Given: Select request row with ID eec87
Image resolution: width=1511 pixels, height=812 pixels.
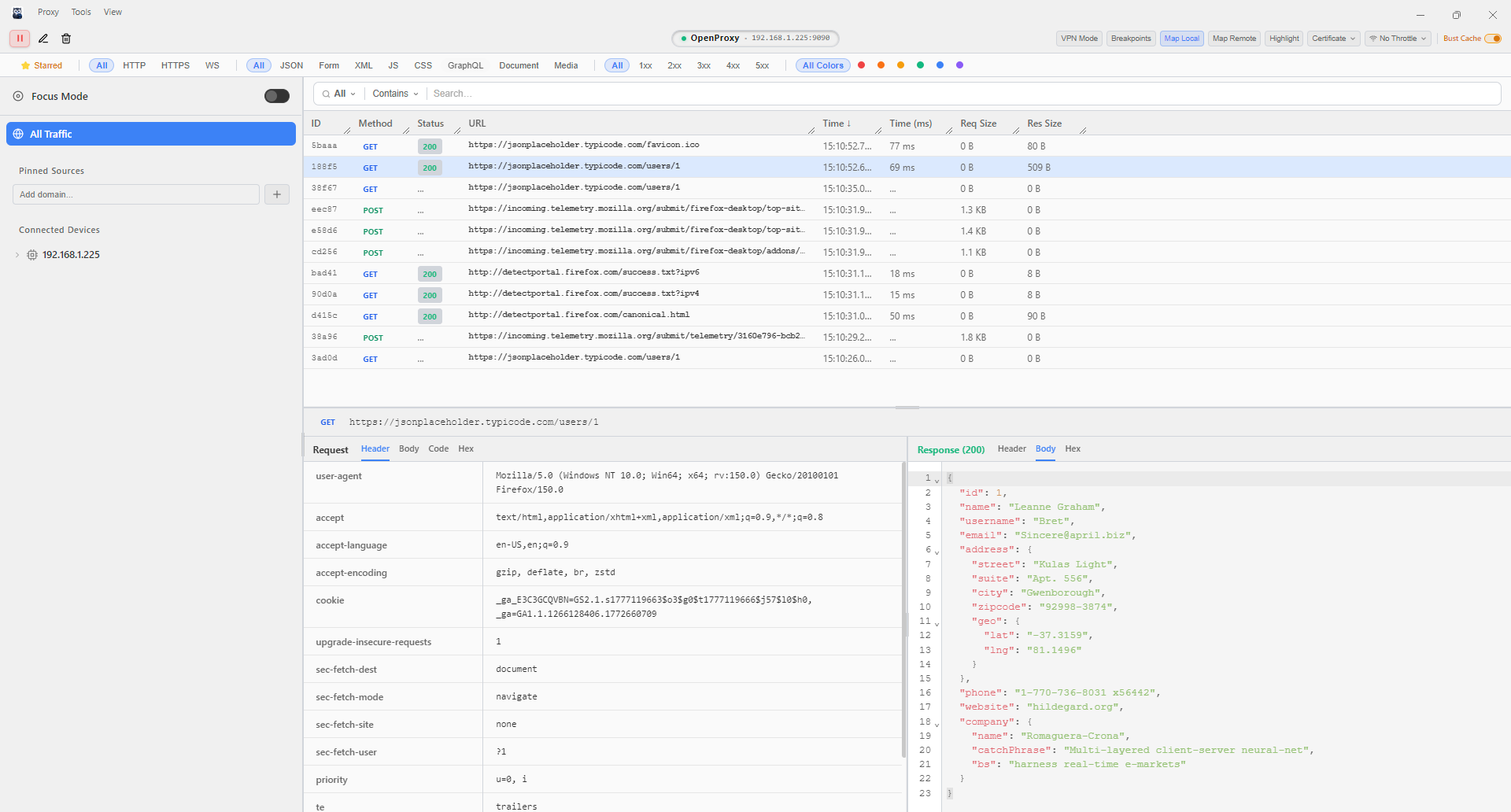Looking at the screenshot, I should point(907,209).
